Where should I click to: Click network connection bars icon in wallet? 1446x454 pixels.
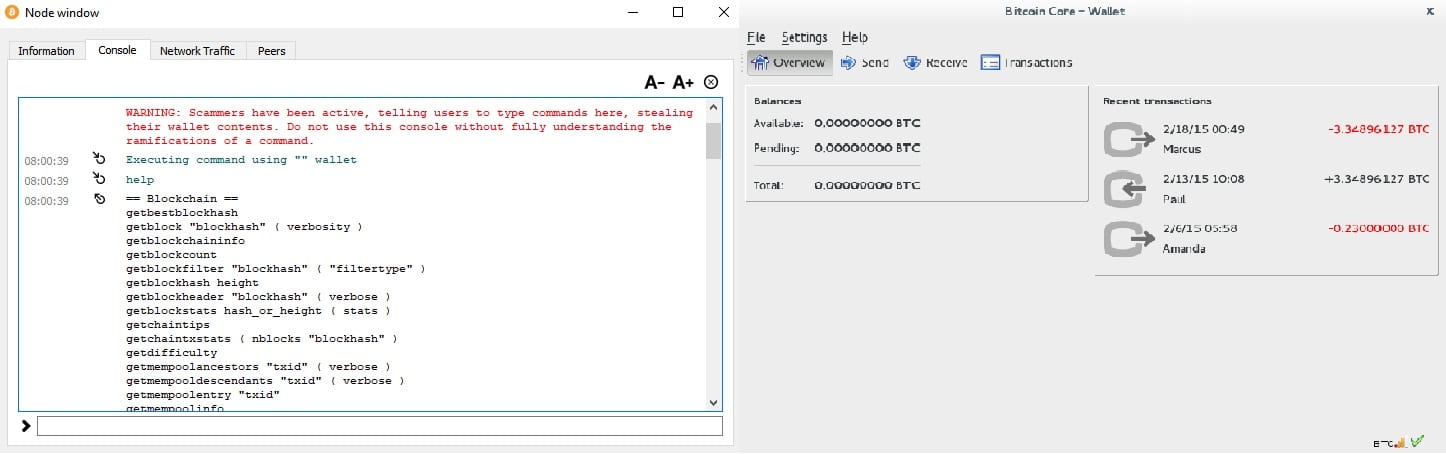pyautogui.click(x=1401, y=441)
